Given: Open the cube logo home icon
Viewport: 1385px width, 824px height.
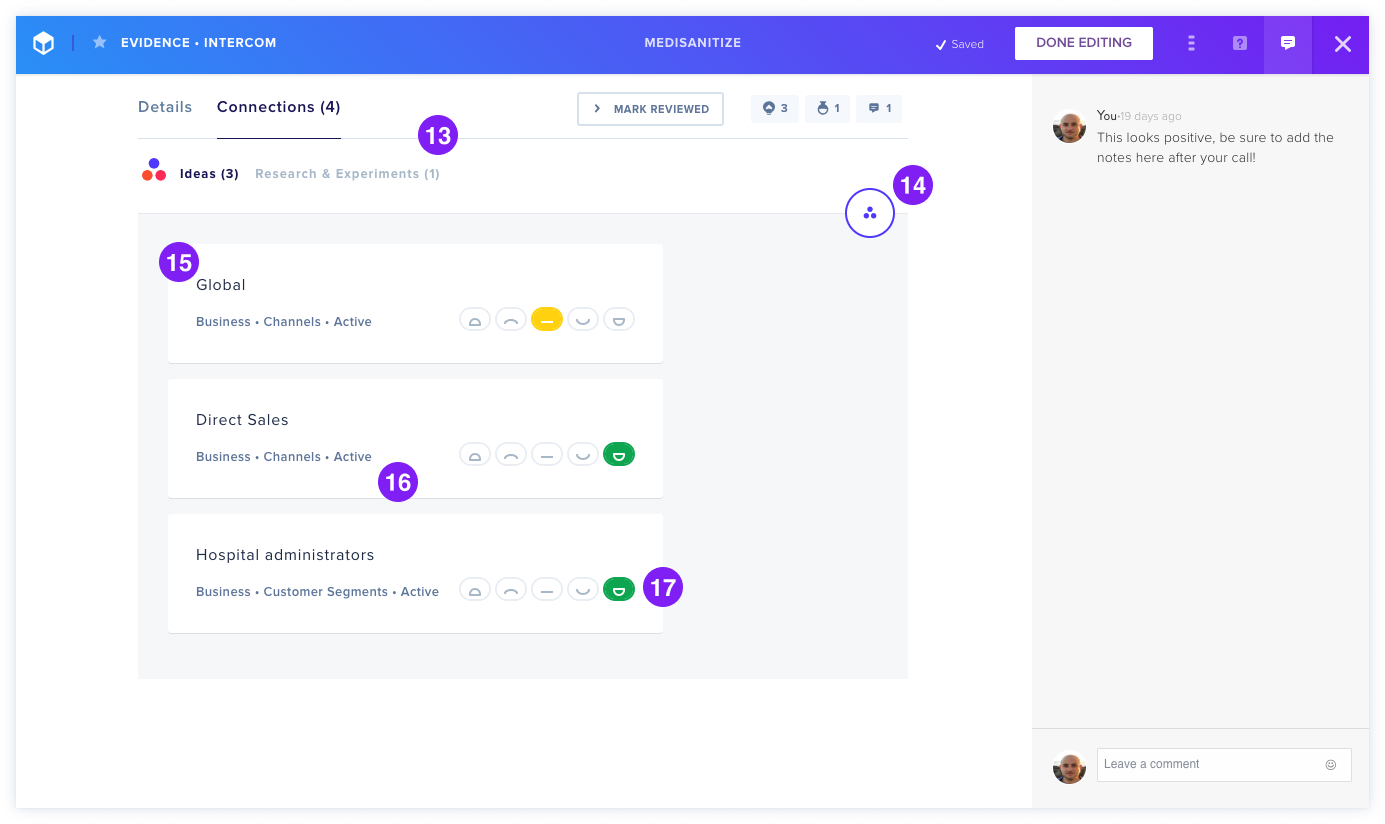Looking at the screenshot, I should (x=43, y=43).
